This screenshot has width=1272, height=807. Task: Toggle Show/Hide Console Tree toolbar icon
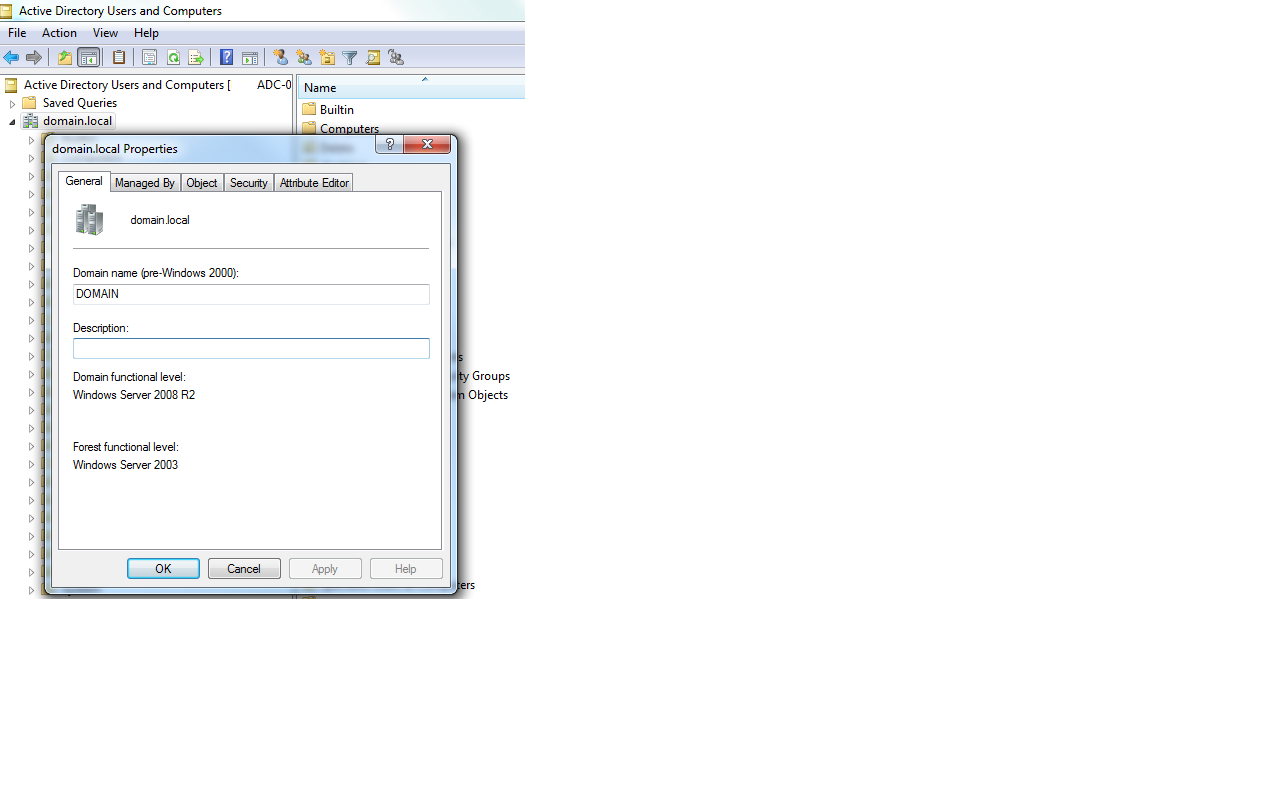tap(89, 58)
